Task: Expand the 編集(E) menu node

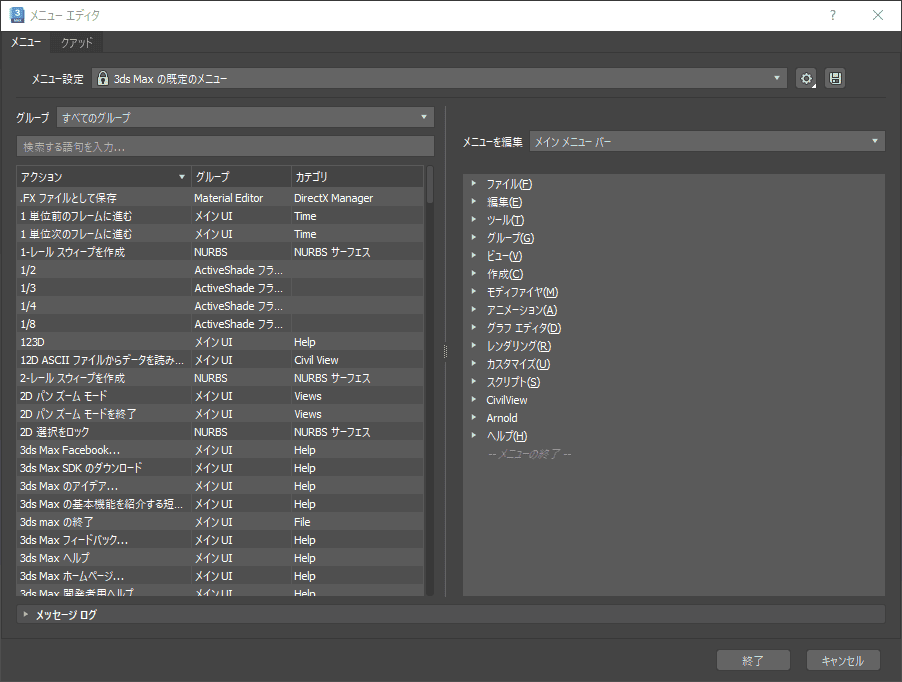Action: [474, 201]
